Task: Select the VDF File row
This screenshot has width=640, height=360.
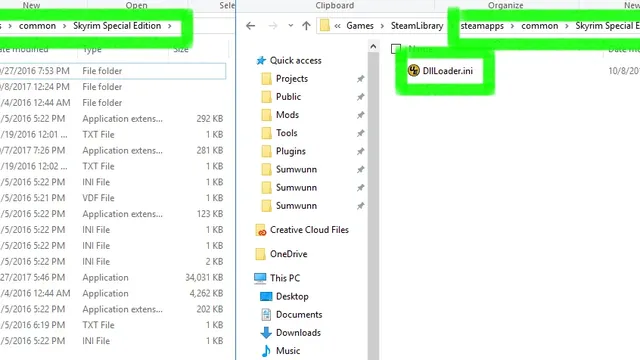Action: coord(113,198)
